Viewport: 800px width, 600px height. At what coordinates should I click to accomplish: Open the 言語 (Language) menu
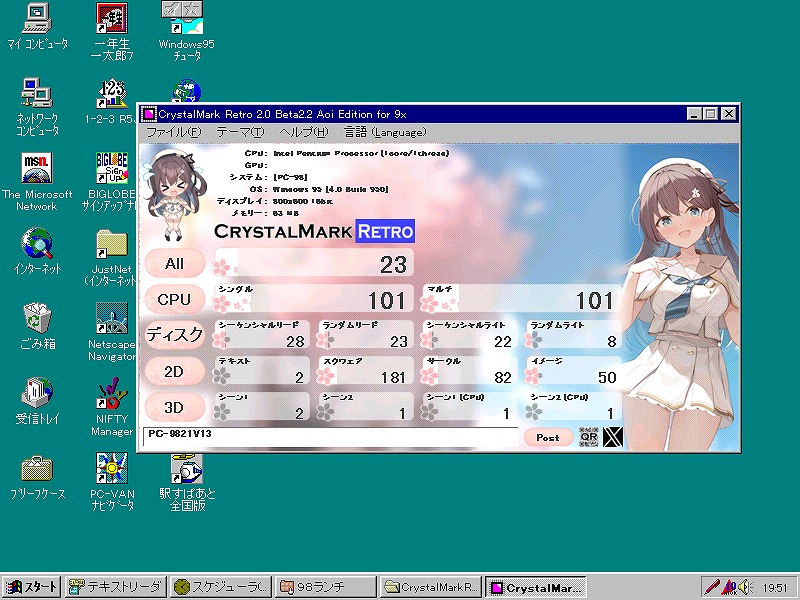tap(385, 132)
